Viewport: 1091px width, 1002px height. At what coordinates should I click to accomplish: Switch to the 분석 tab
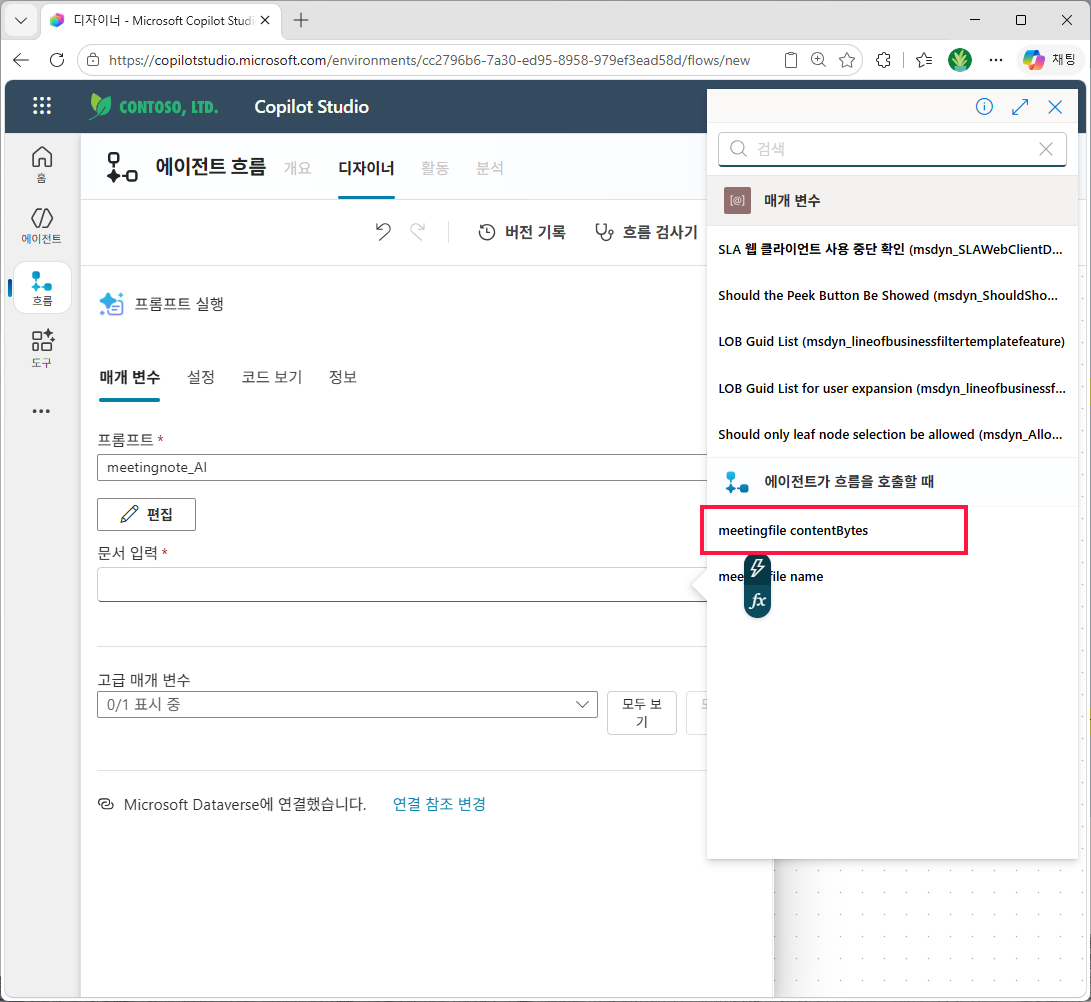(489, 168)
